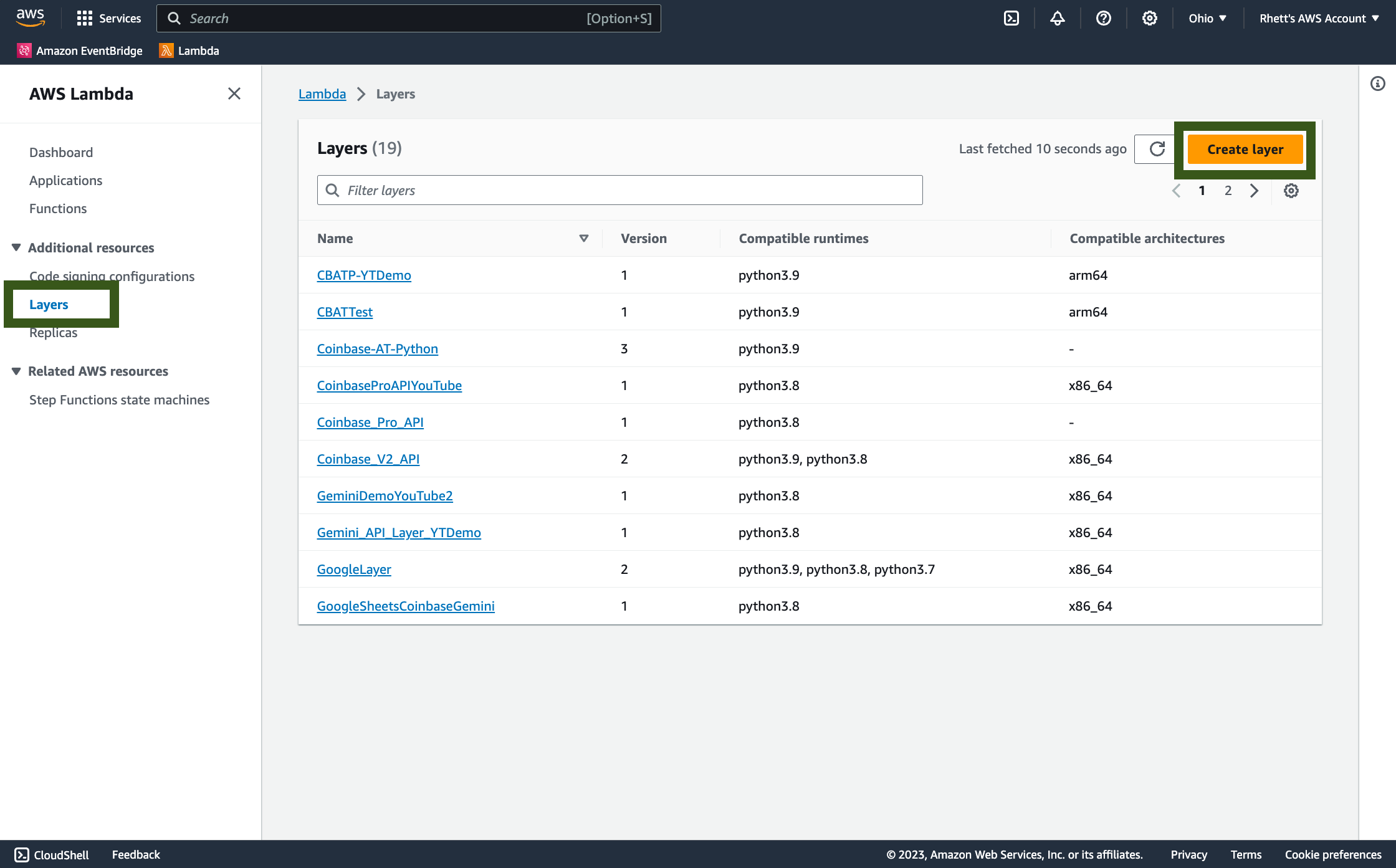
Task: Open the notifications bell icon
Action: 1056,18
